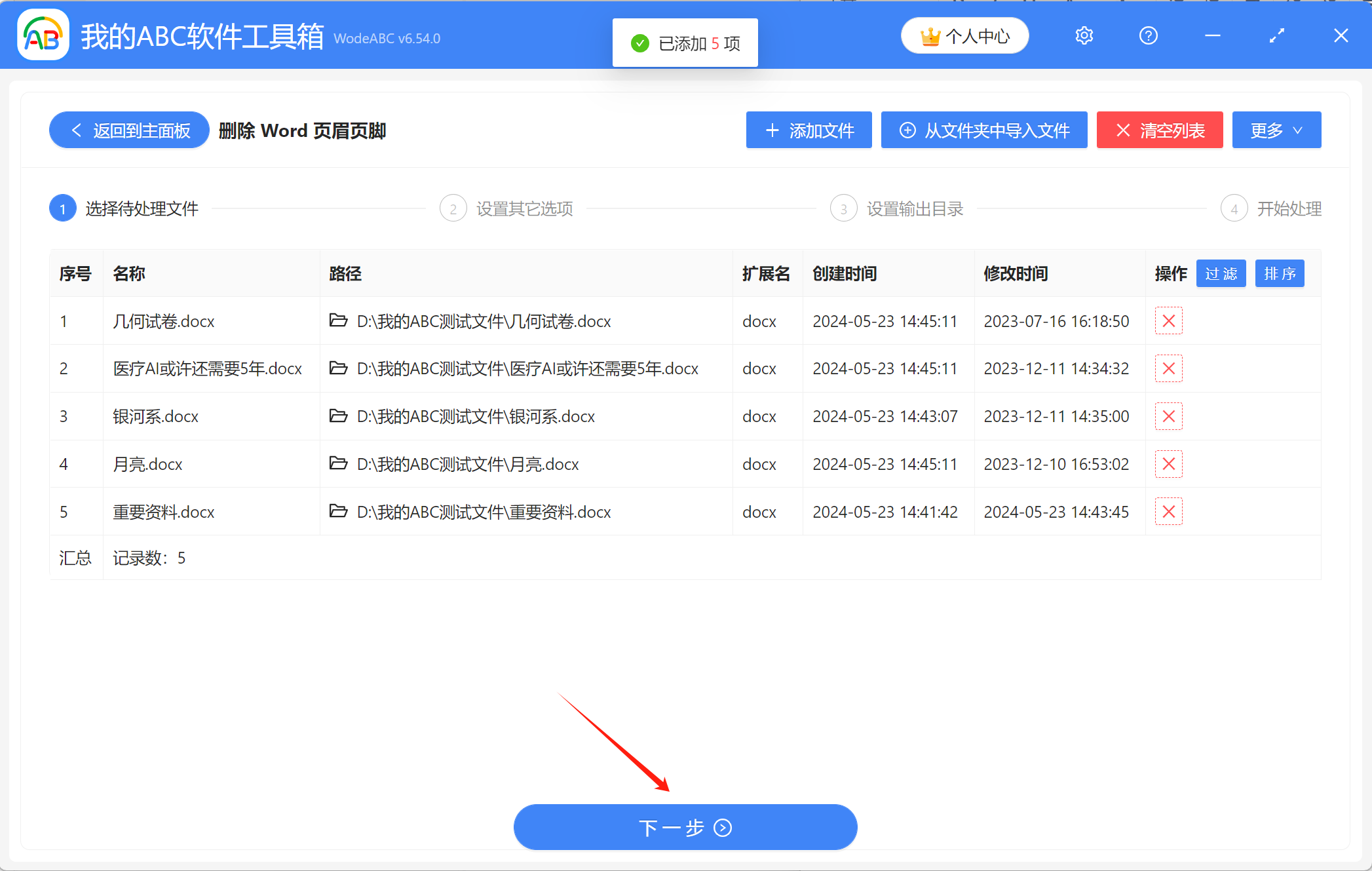The width and height of the screenshot is (1372, 871).
Task: Open folder icon for 月亮.docx path
Action: click(338, 464)
